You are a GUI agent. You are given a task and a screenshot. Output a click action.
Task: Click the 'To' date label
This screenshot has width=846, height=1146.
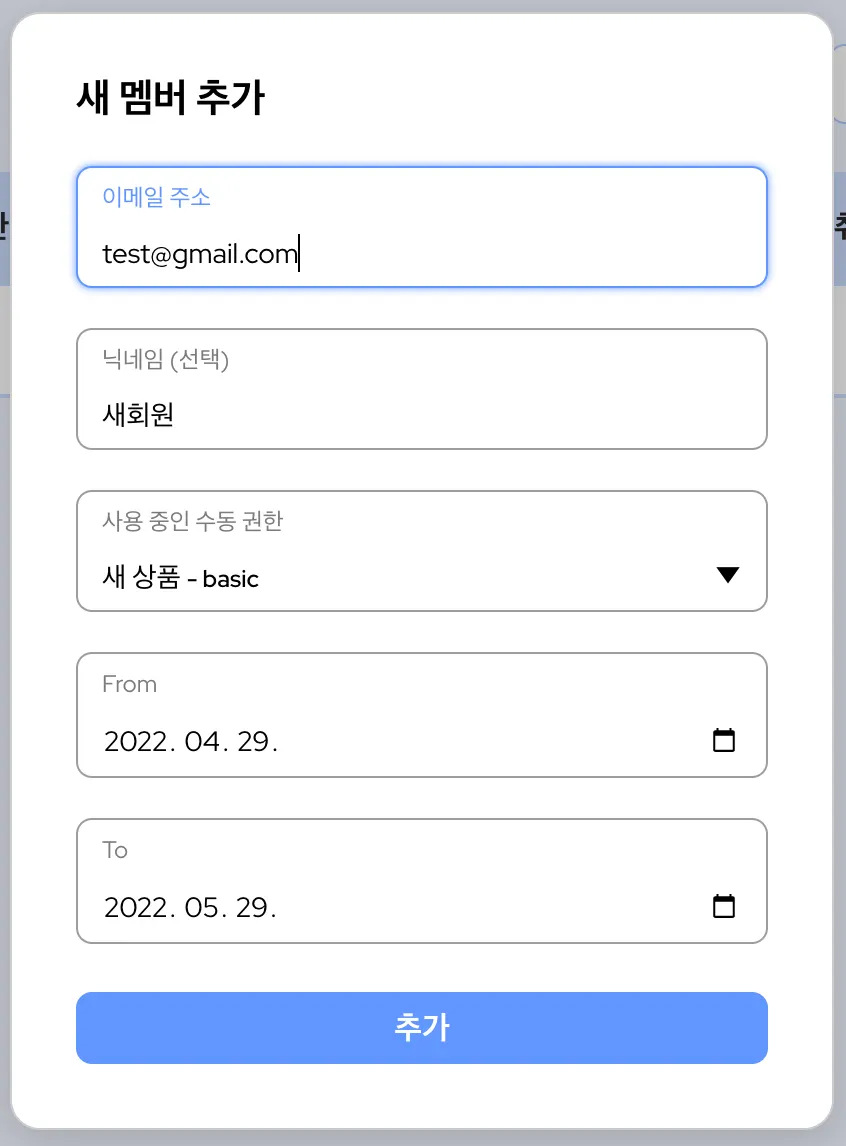(x=115, y=850)
